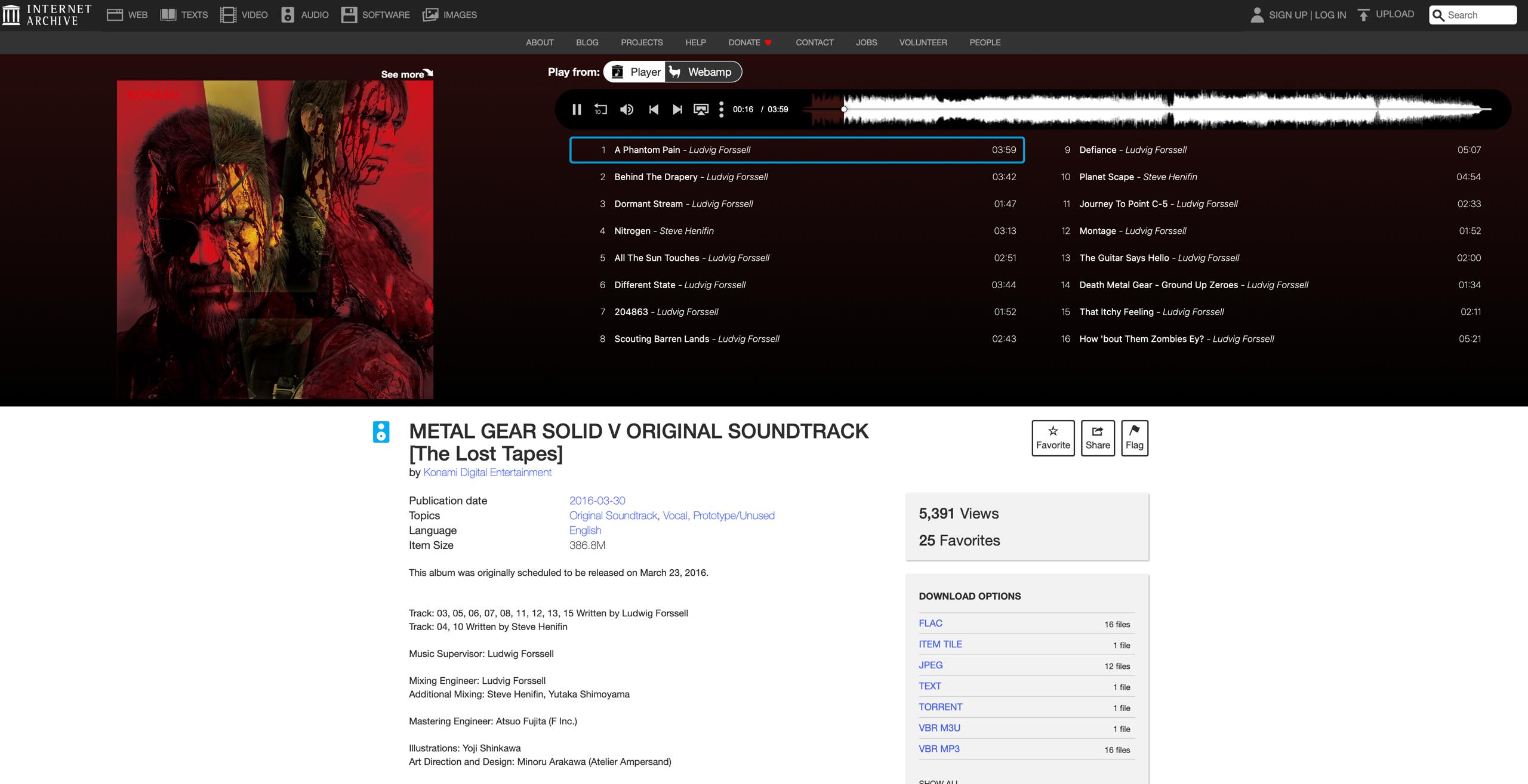Pause the currently playing track

tap(577, 109)
